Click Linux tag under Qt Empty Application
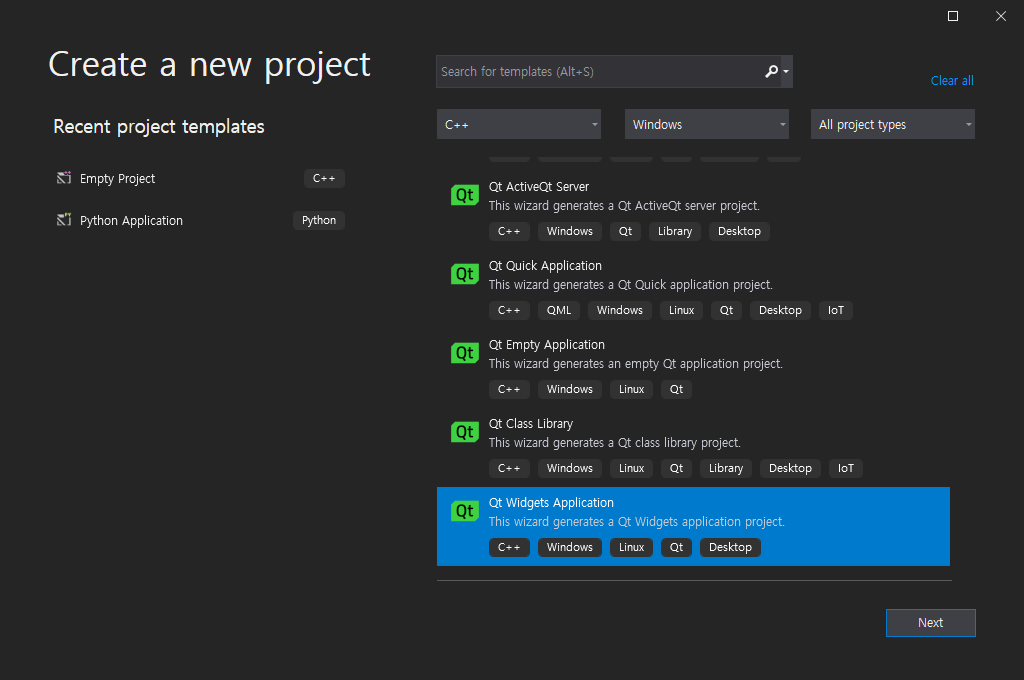The image size is (1024, 680). click(x=632, y=389)
